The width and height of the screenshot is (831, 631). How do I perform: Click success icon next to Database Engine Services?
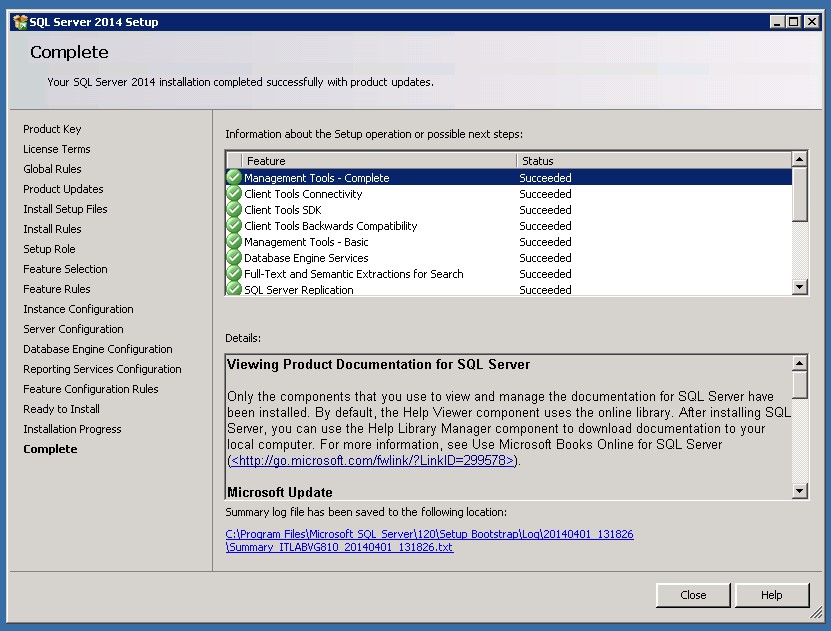234,258
